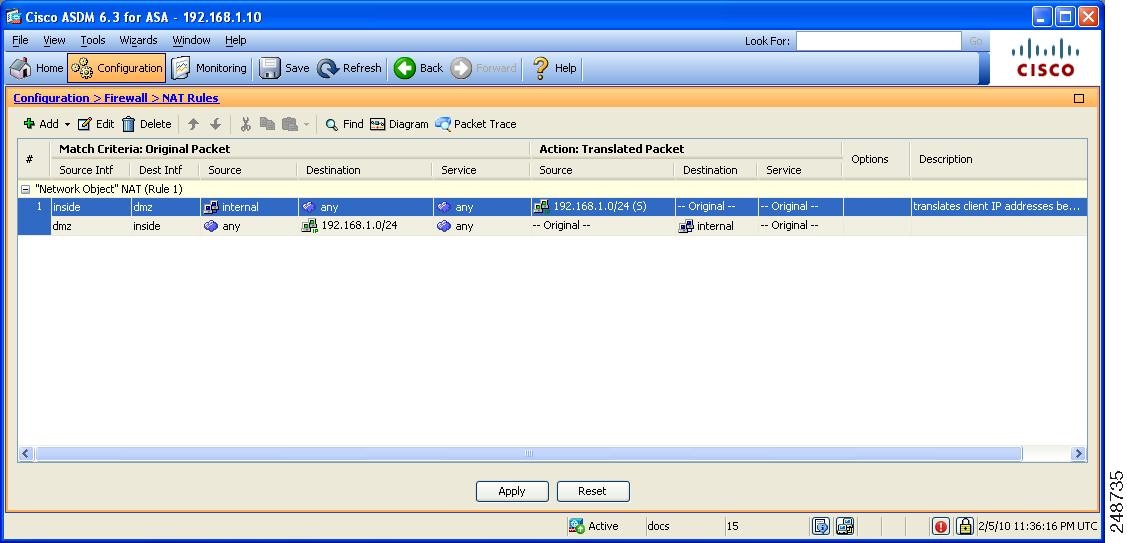The width and height of the screenshot is (1127, 543).
Task: Click the lock icon in status bar
Action: click(x=965, y=526)
